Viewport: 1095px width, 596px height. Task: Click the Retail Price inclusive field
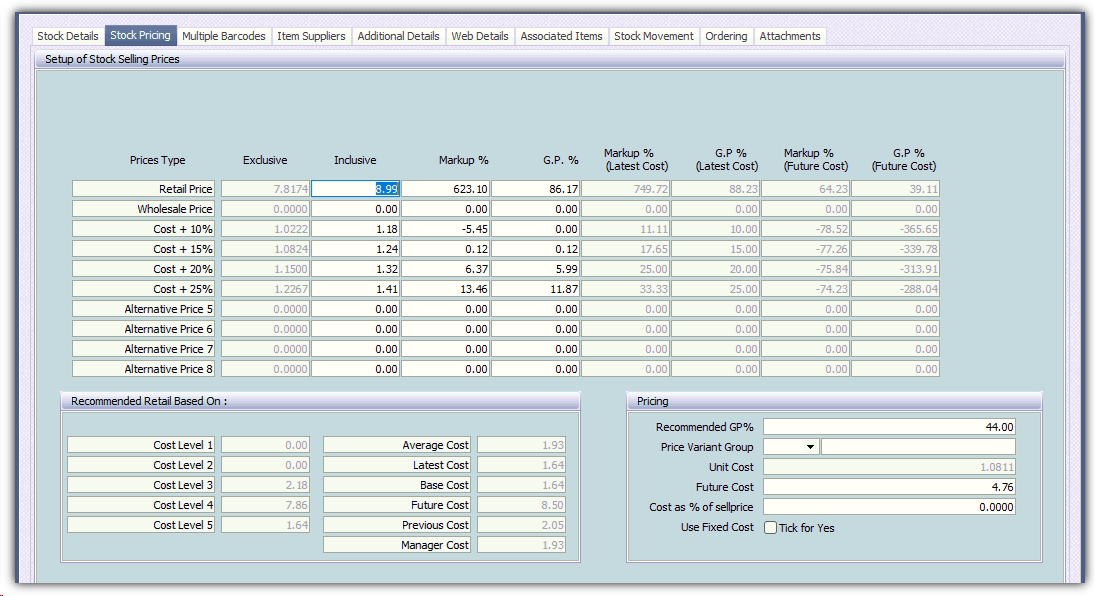[355, 189]
